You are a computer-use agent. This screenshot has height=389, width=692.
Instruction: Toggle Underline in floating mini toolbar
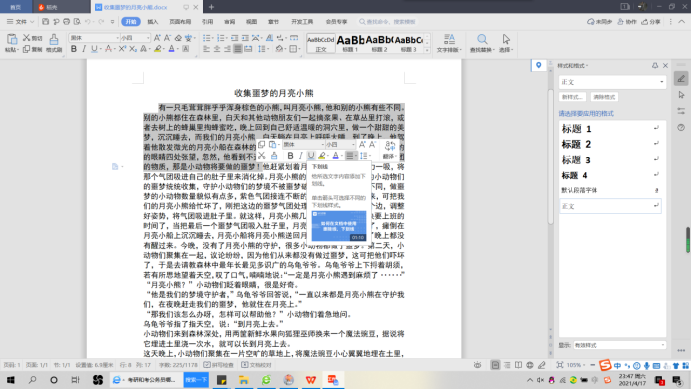coord(311,155)
